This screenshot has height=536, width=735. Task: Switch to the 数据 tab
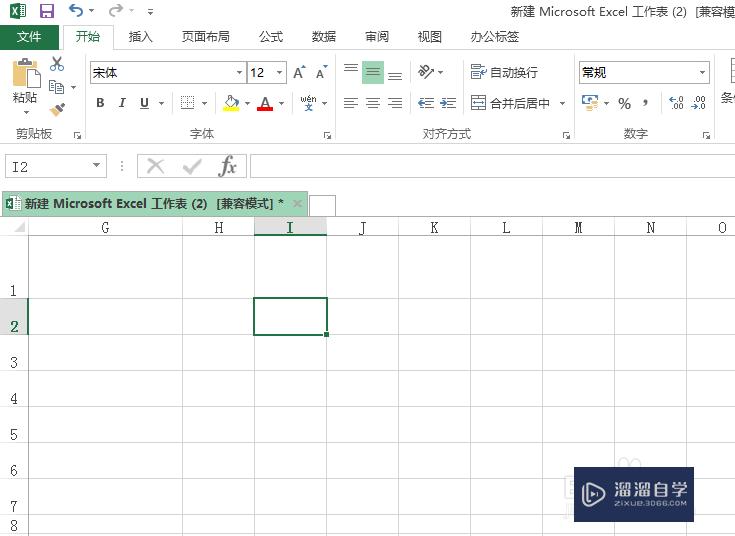click(323, 37)
